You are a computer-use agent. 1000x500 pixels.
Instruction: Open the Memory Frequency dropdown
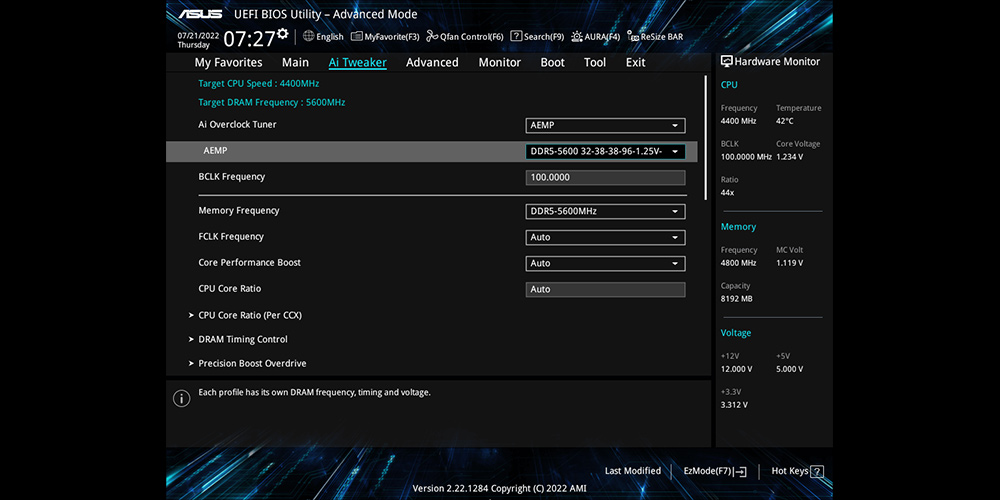point(605,211)
